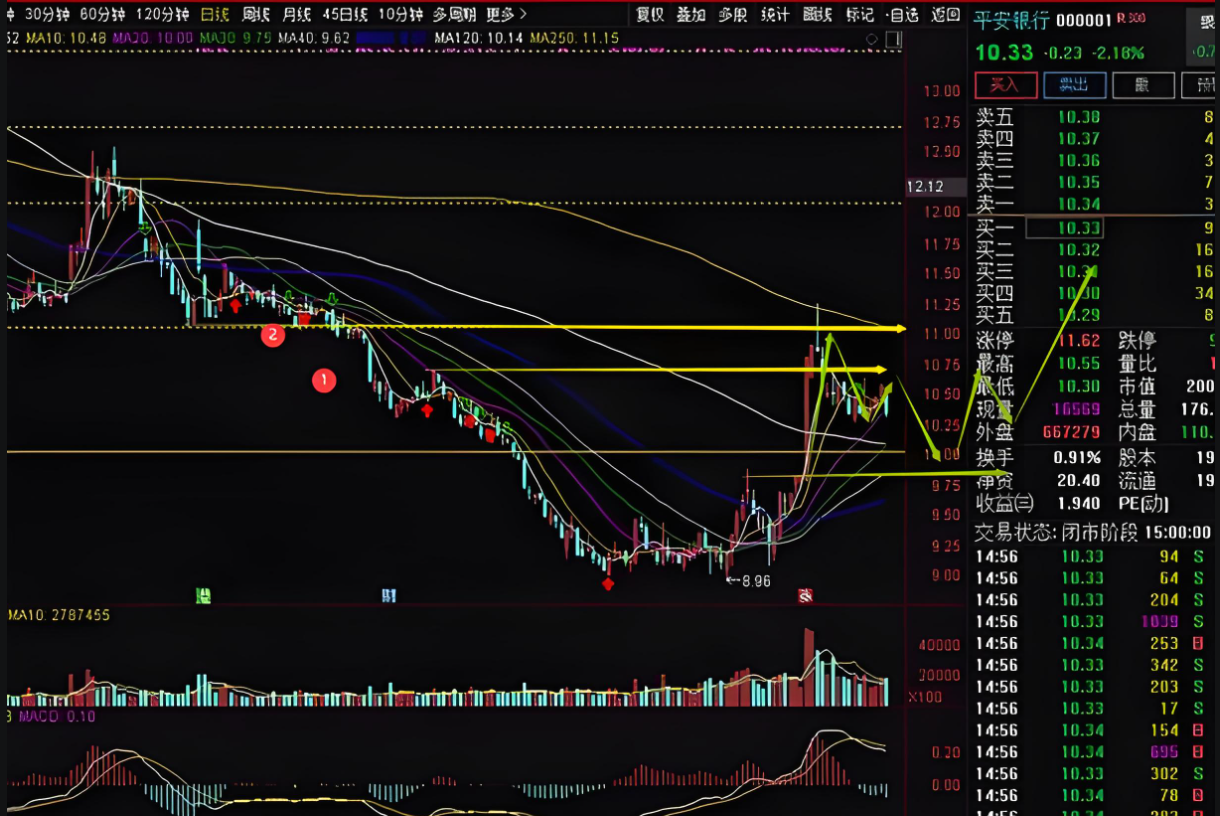Viewport: 1220px width, 816px height.
Task: Click the MA20 legend label
Action: pos(153,38)
